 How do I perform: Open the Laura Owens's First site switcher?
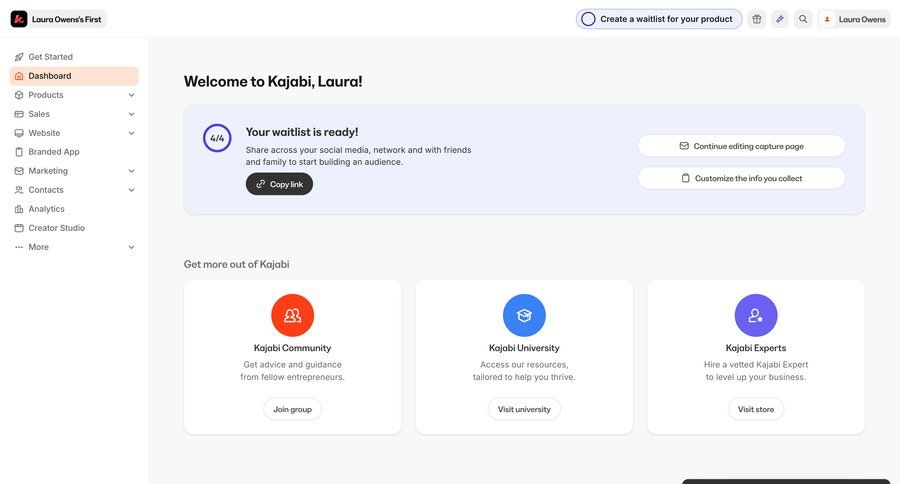pyautogui.click(x=58, y=19)
